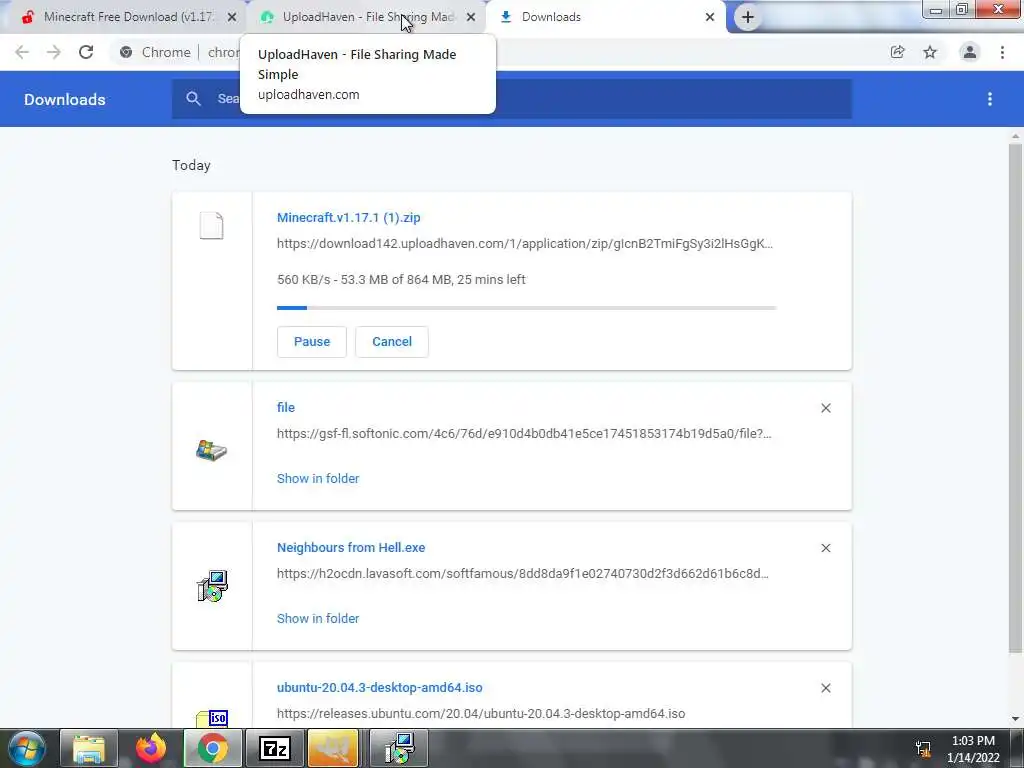Open Windows Explorer from taskbar

88,748
